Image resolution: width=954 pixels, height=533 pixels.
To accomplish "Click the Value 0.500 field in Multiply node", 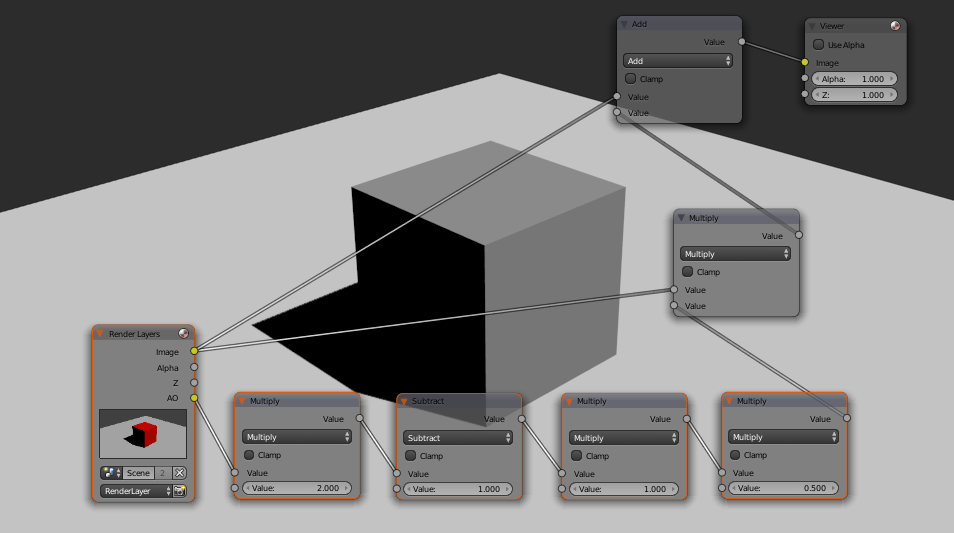I will tap(783, 488).
